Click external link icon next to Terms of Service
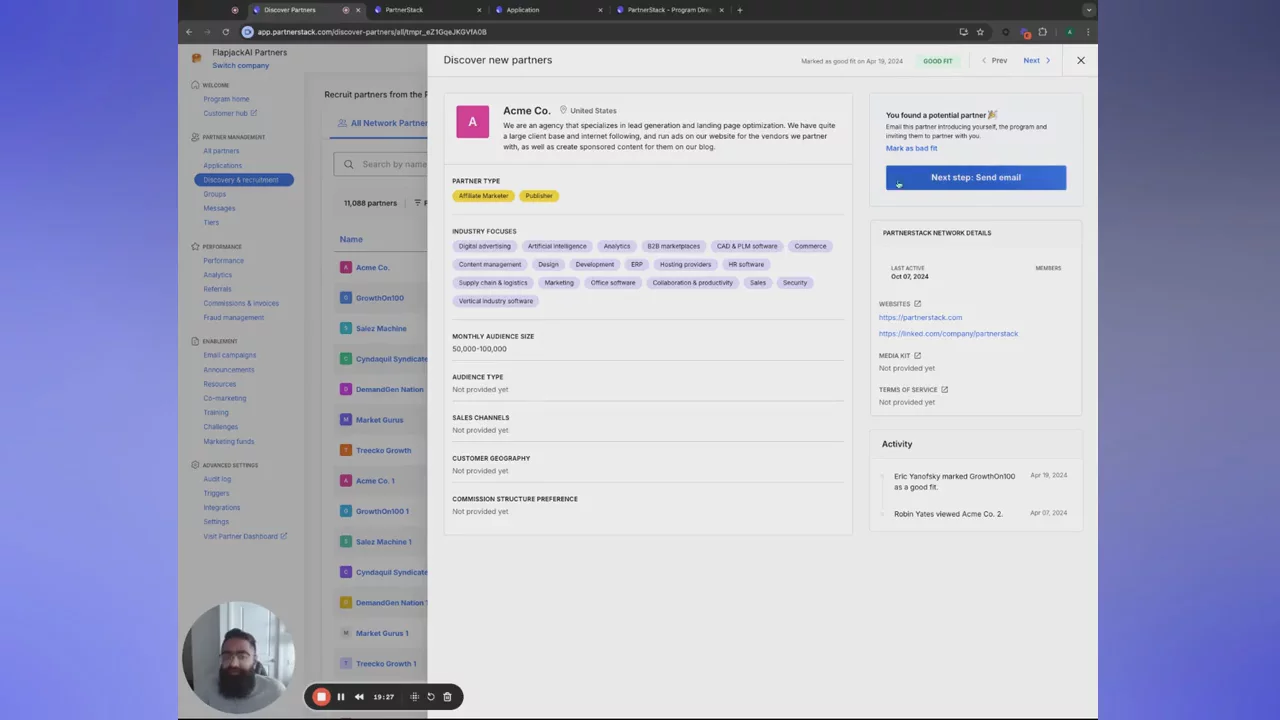The width and height of the screenshot is (1280, 720). [944, 390]
